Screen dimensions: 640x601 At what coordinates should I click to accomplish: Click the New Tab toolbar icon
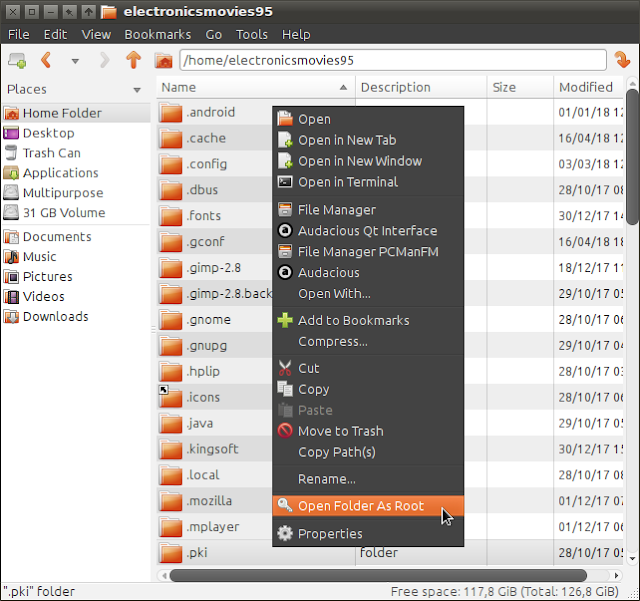pos(17,60)
